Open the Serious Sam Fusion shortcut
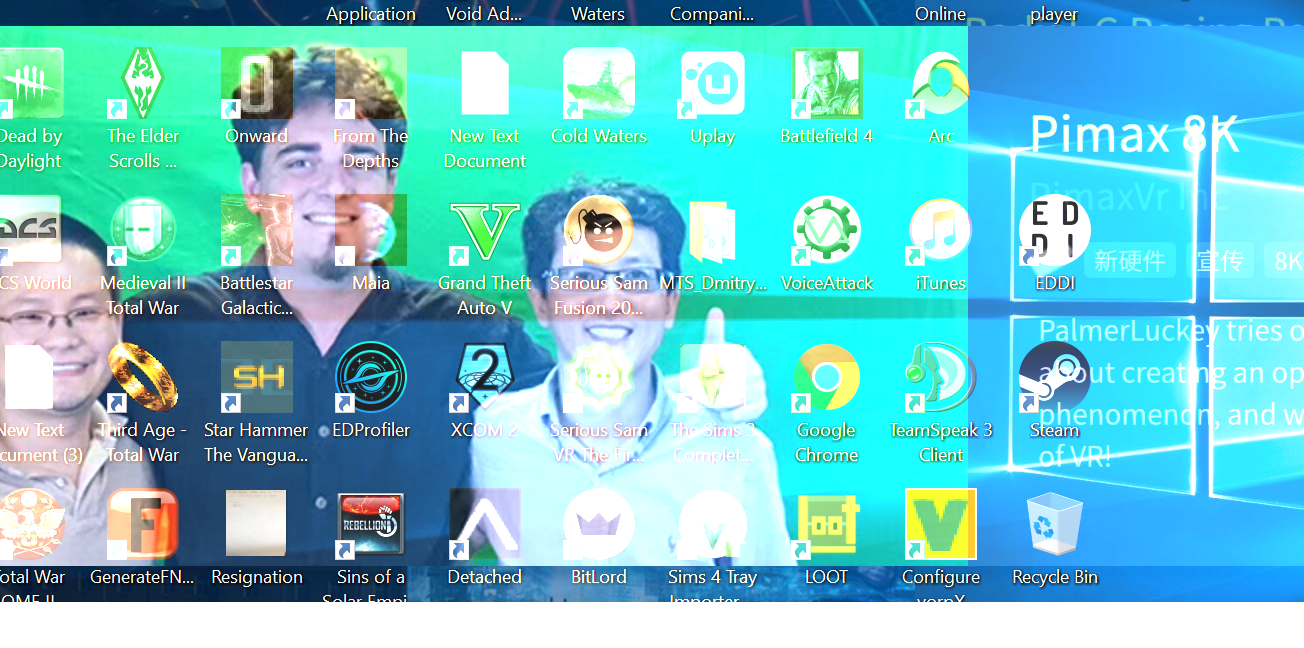Screen dimensions: 1304x648 [x=599, y=230]
